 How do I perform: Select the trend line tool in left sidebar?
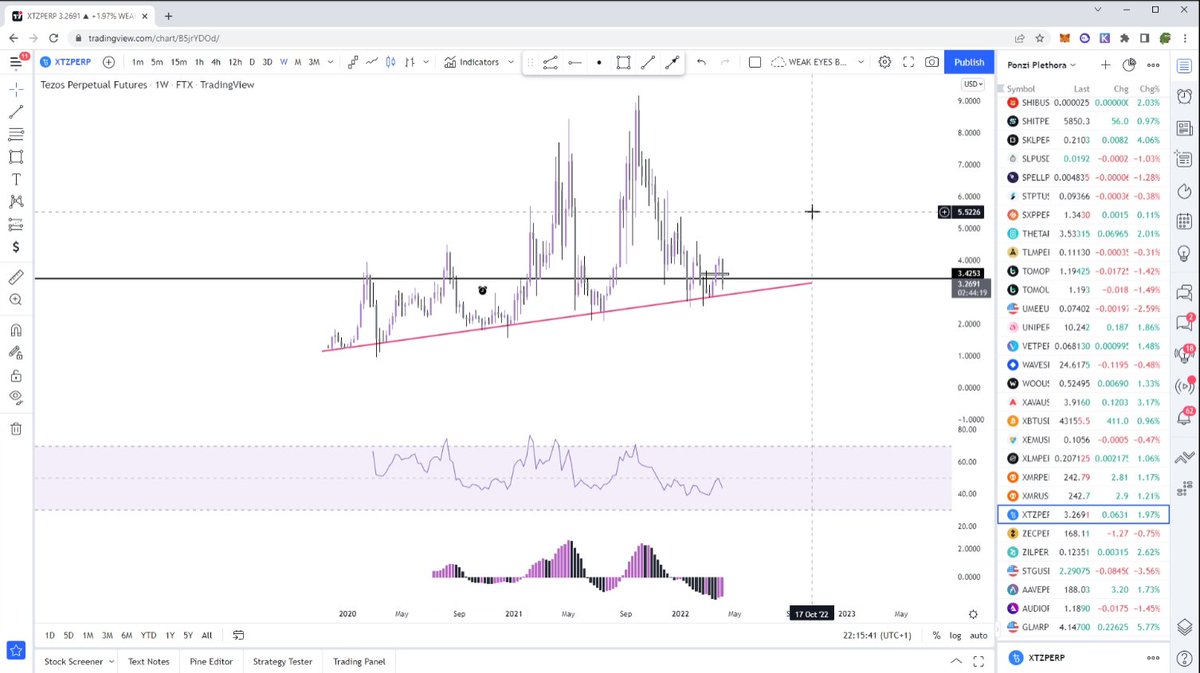click(16, 112)
